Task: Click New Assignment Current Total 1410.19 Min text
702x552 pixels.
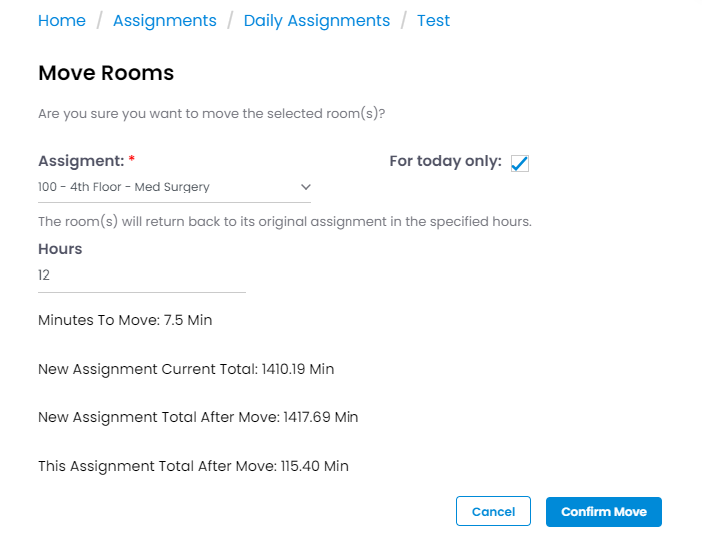Action: (x=186, y=369)
